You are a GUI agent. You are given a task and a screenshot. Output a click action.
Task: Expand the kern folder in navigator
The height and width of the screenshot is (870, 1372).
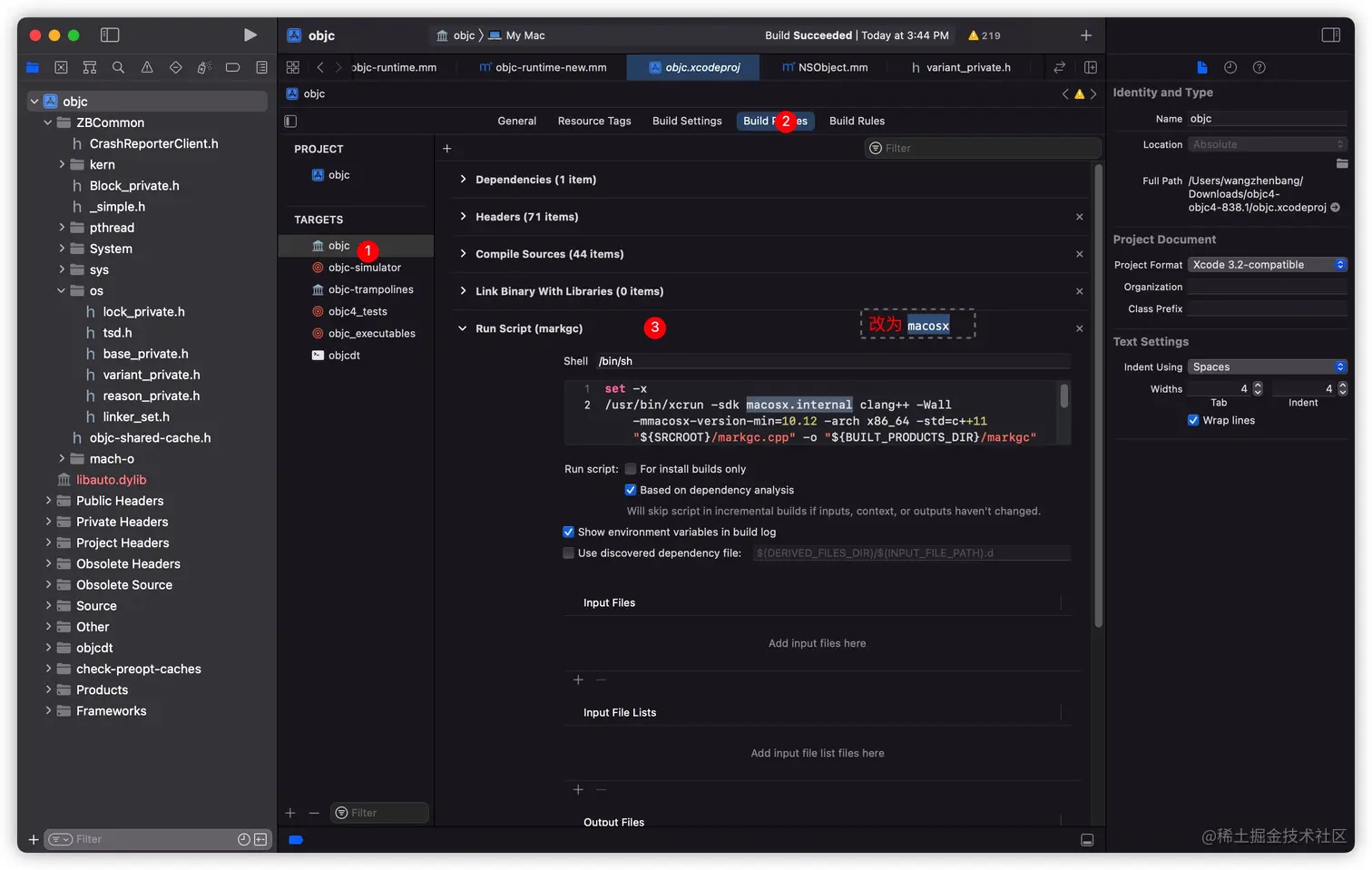pyautogui.click(x=62, y=164)
